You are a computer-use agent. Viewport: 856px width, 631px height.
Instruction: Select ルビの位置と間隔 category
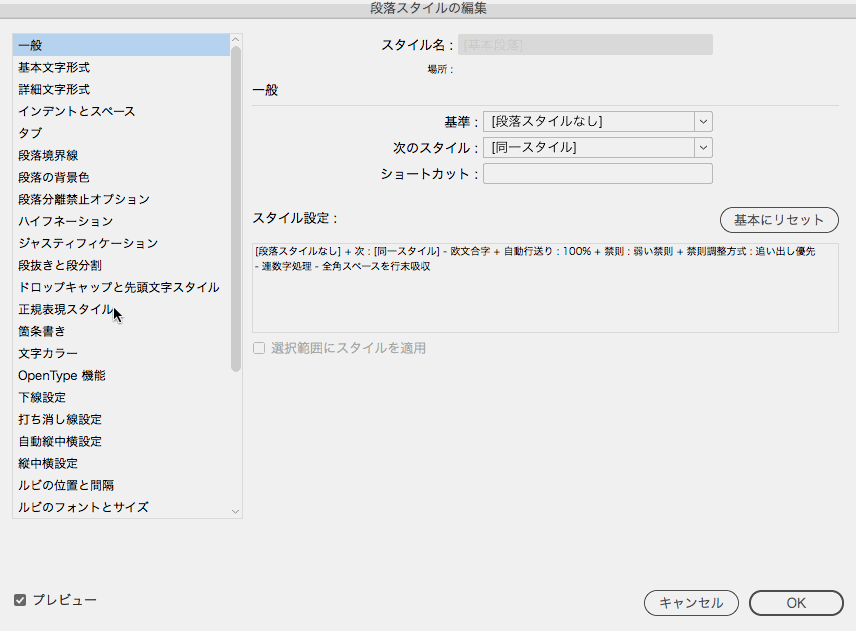tap(121, 485)
